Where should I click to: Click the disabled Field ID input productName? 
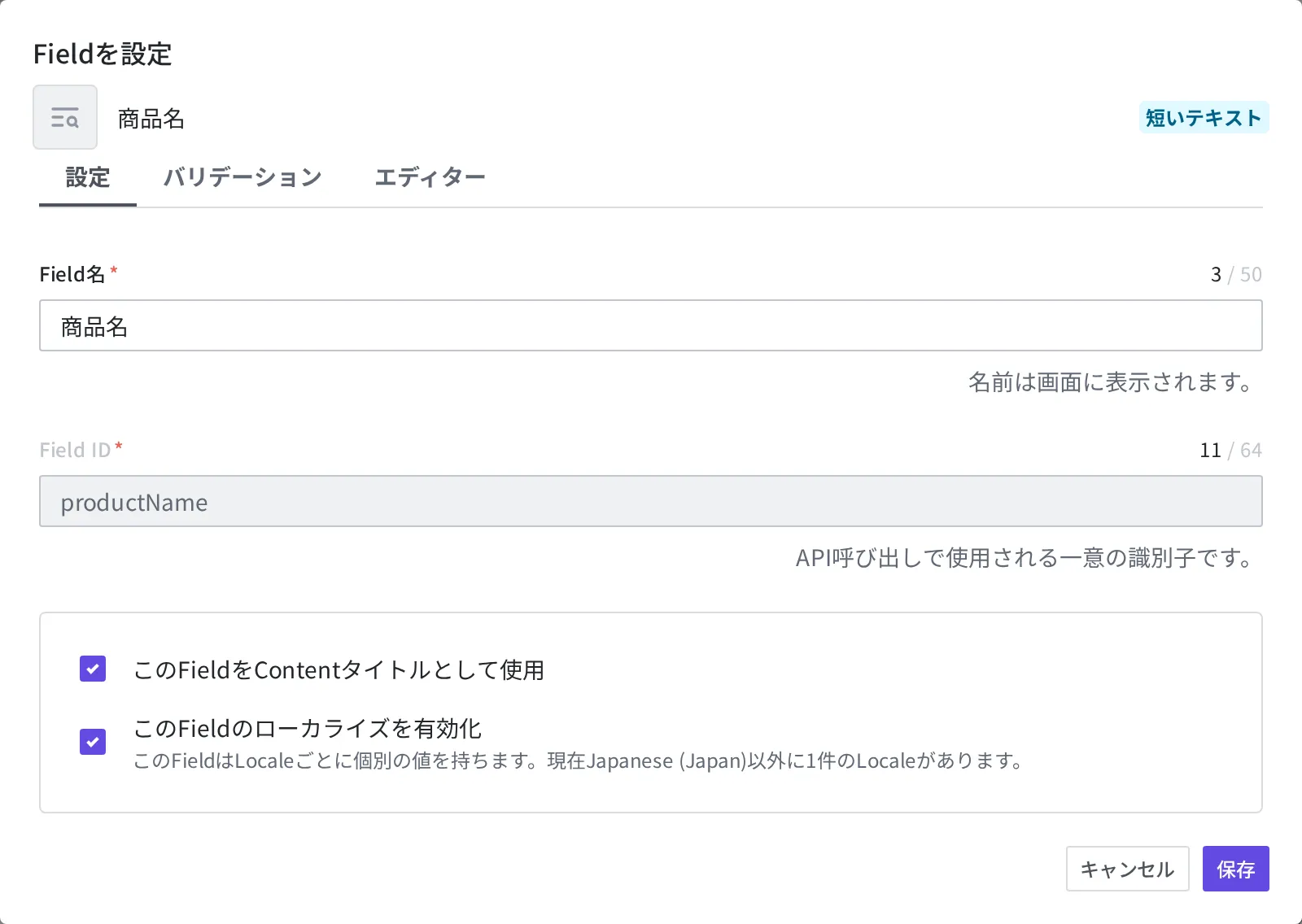click(x=651, y=501)
